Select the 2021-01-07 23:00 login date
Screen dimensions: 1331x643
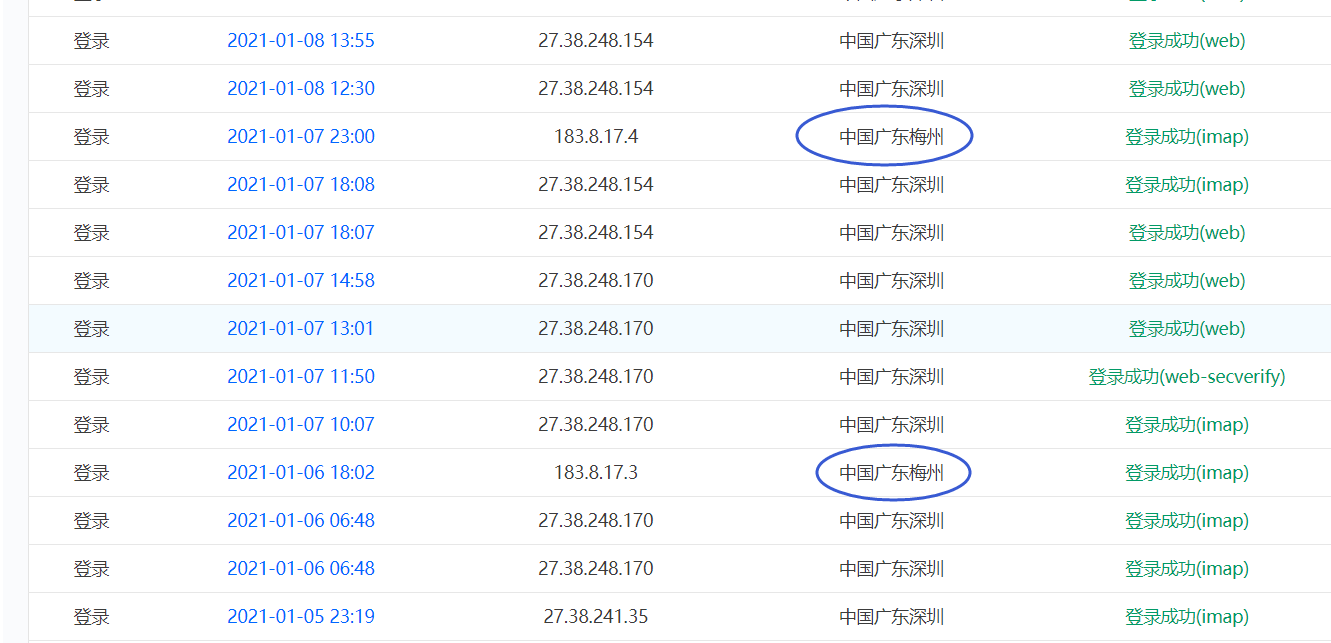click(x=301, y=137)
